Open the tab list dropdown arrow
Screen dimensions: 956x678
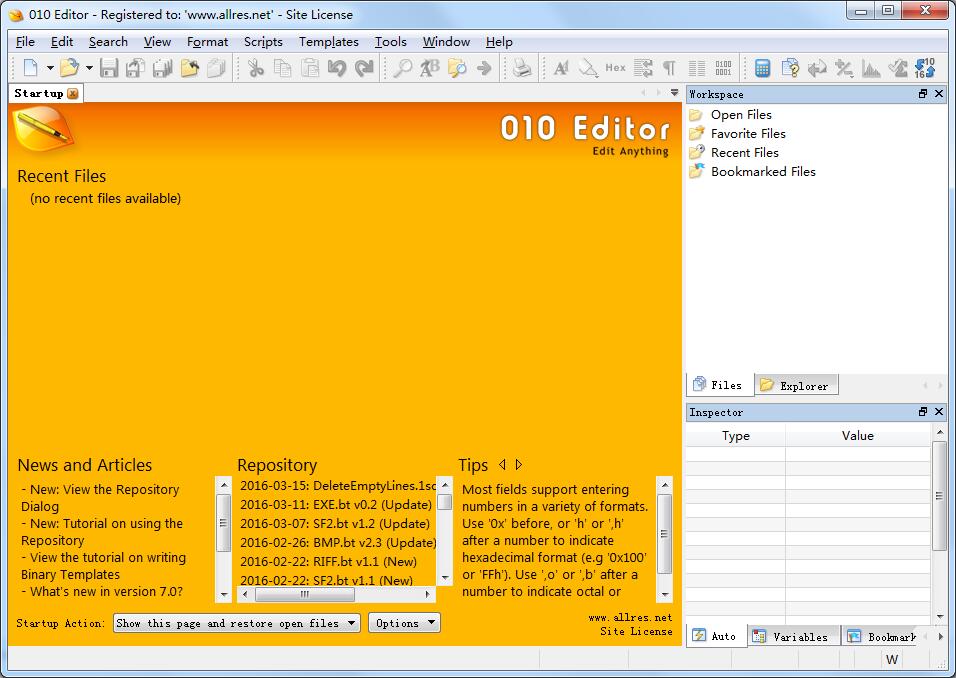click(x=674, y=93)
